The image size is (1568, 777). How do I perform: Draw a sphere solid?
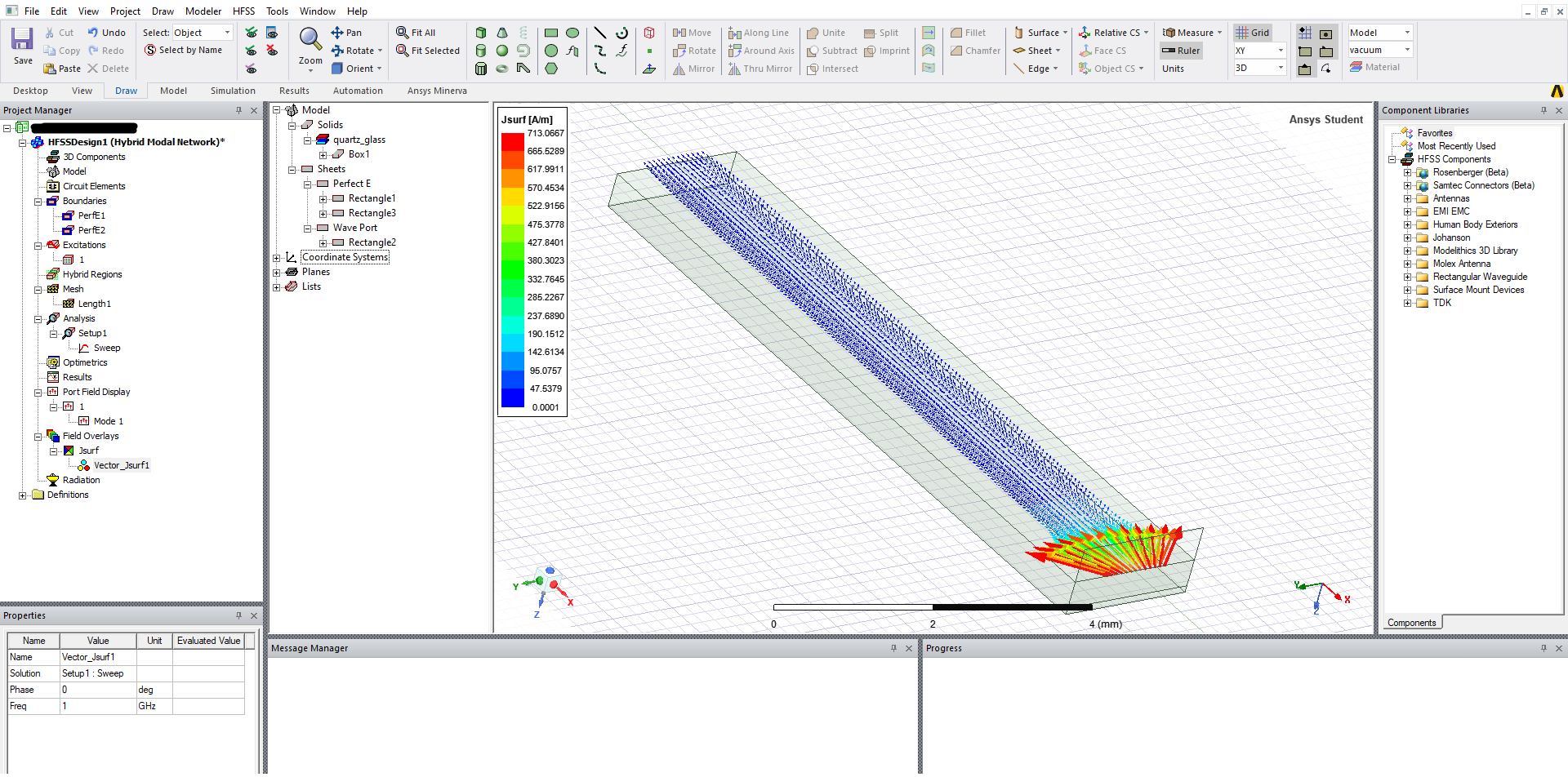[502, 51]
